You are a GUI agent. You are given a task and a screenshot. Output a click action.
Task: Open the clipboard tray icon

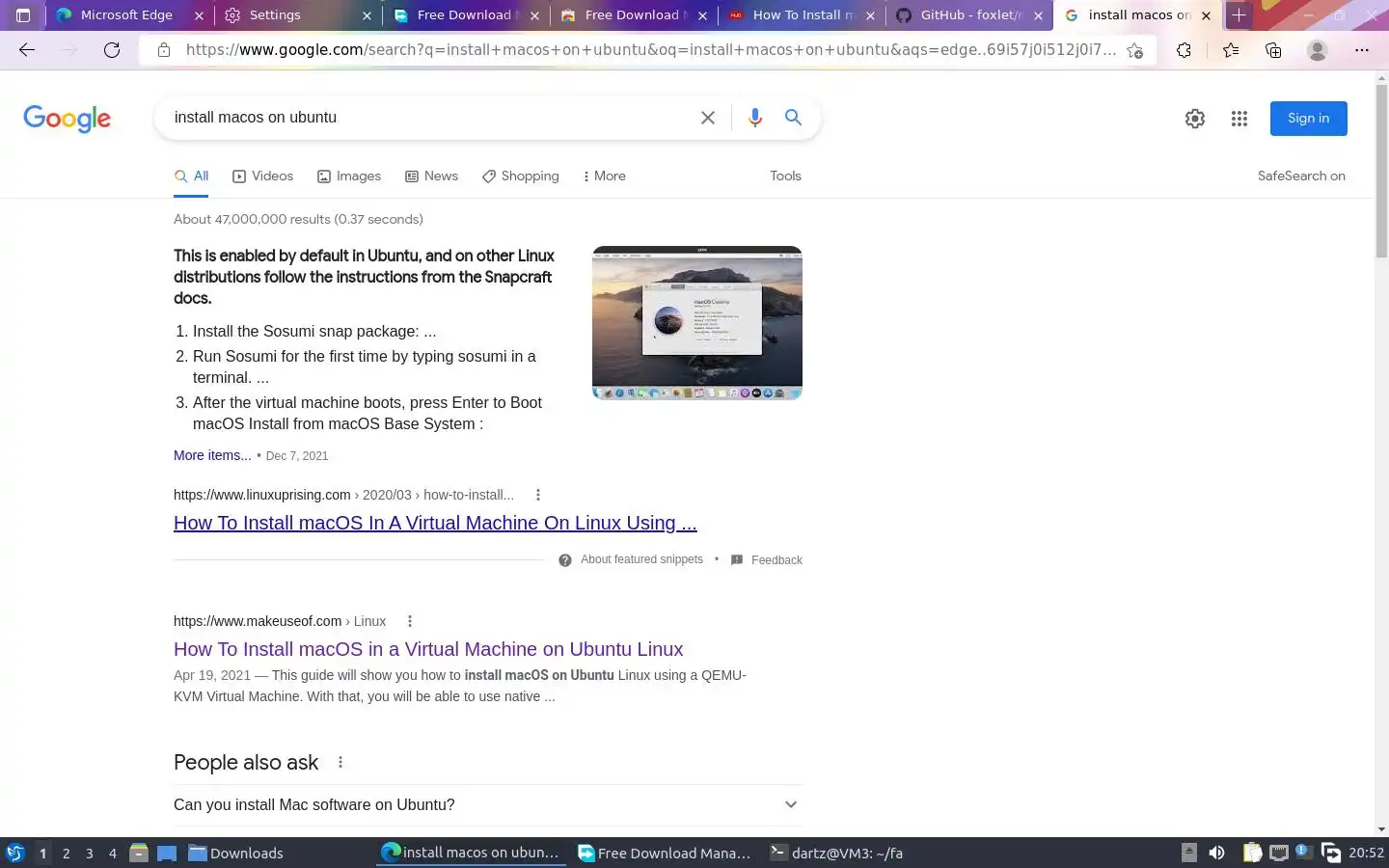[1252, 853]
